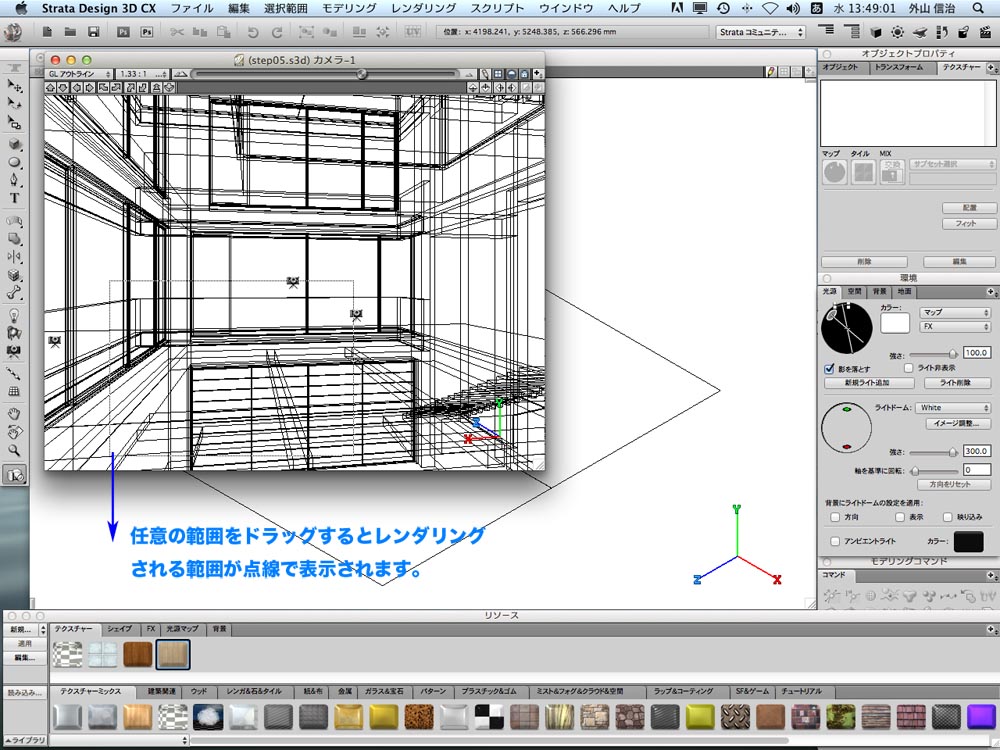Select the Hand pan tool

pos(14,414)
